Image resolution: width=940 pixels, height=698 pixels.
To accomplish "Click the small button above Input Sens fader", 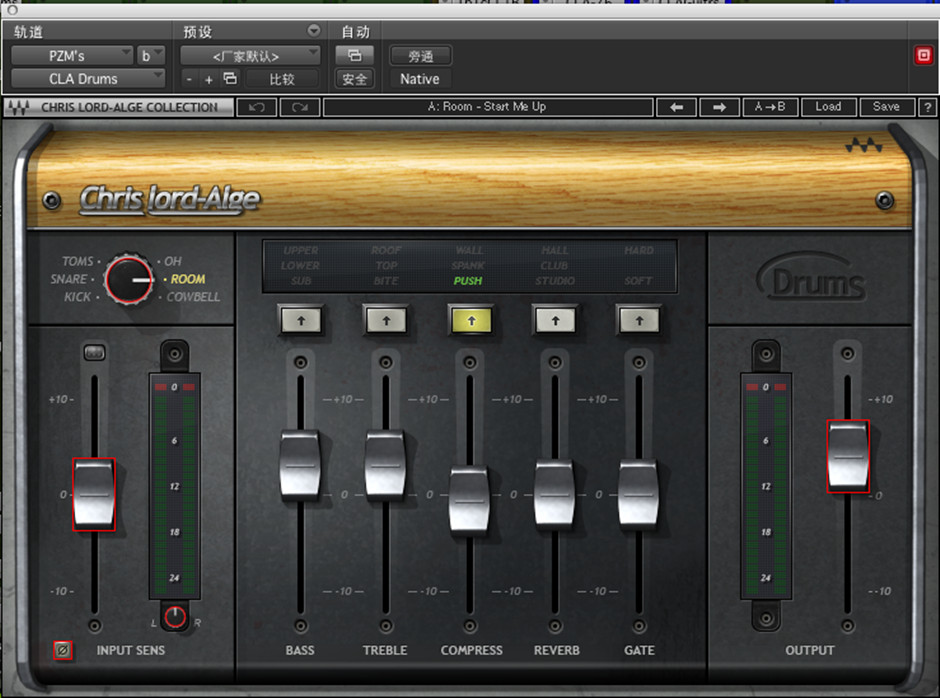I will point(94,353).
